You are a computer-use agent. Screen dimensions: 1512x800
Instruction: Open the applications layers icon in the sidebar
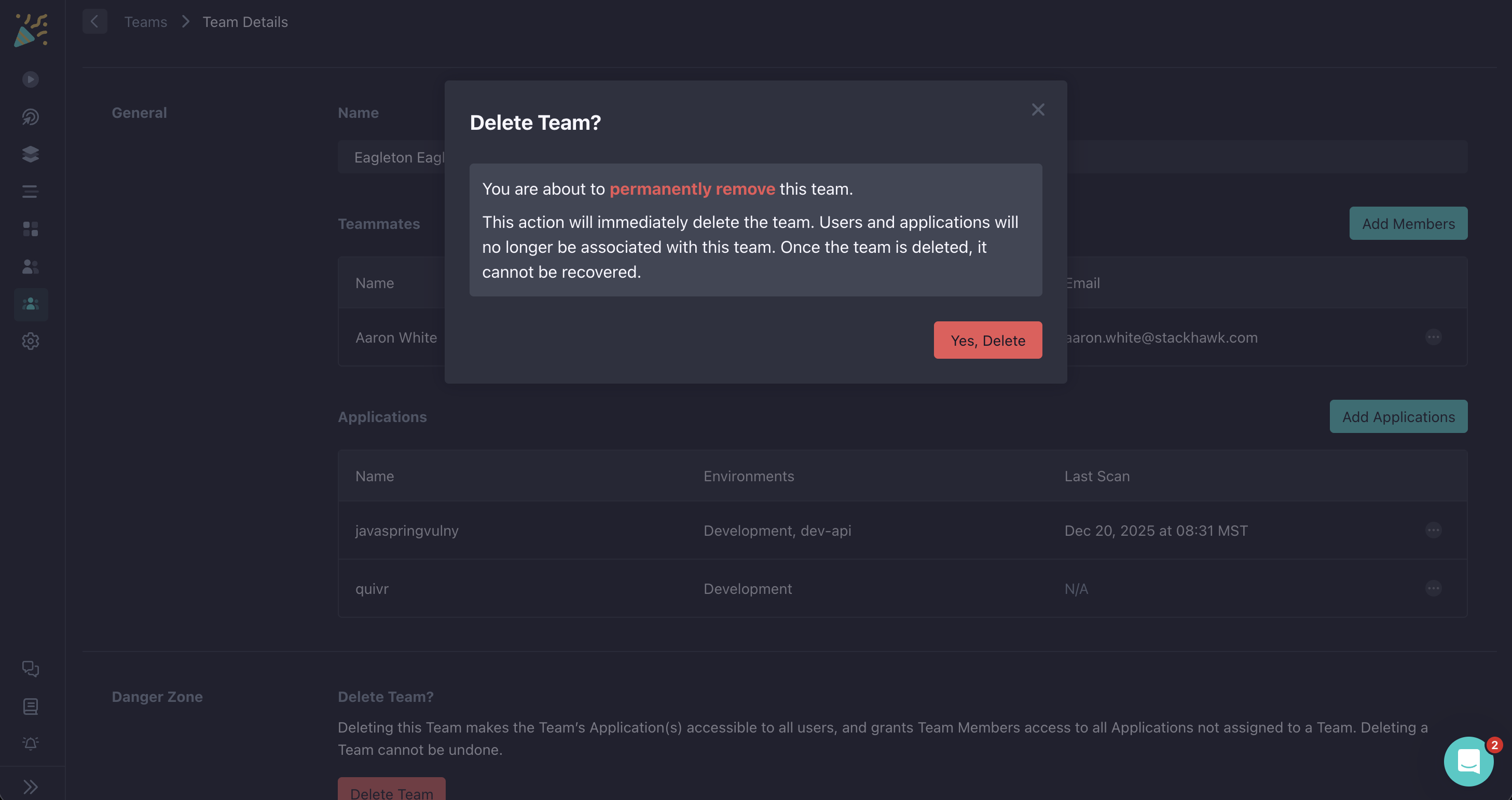[x=31, y=155]
